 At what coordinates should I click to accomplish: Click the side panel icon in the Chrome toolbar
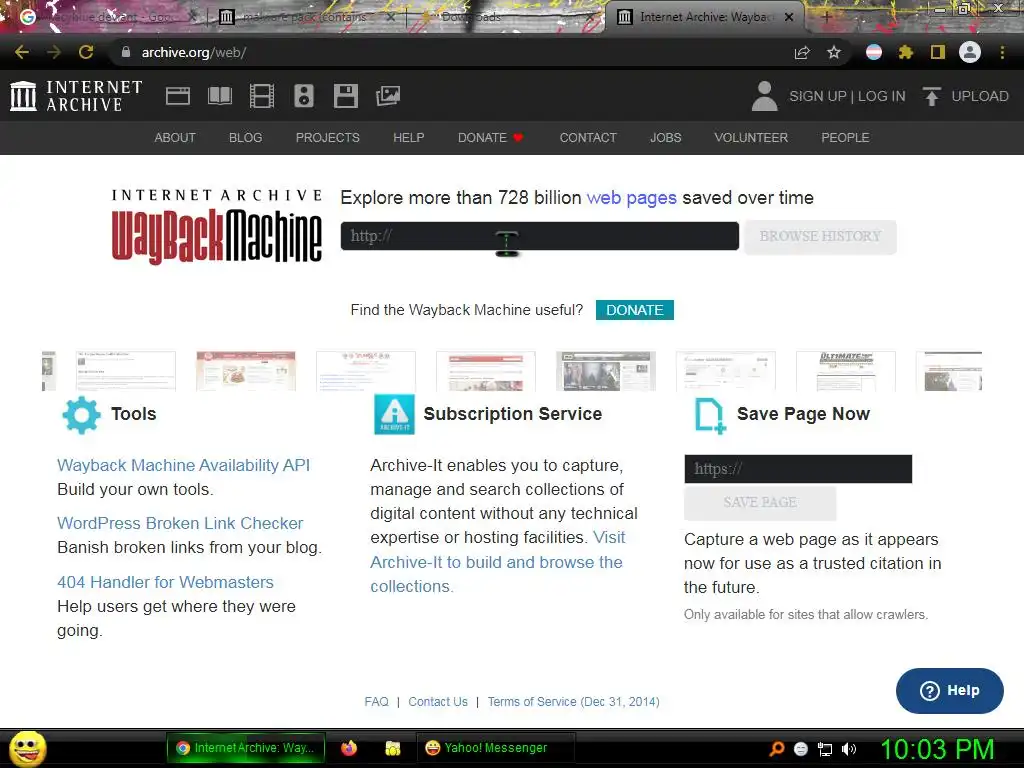tap(938, 52)
